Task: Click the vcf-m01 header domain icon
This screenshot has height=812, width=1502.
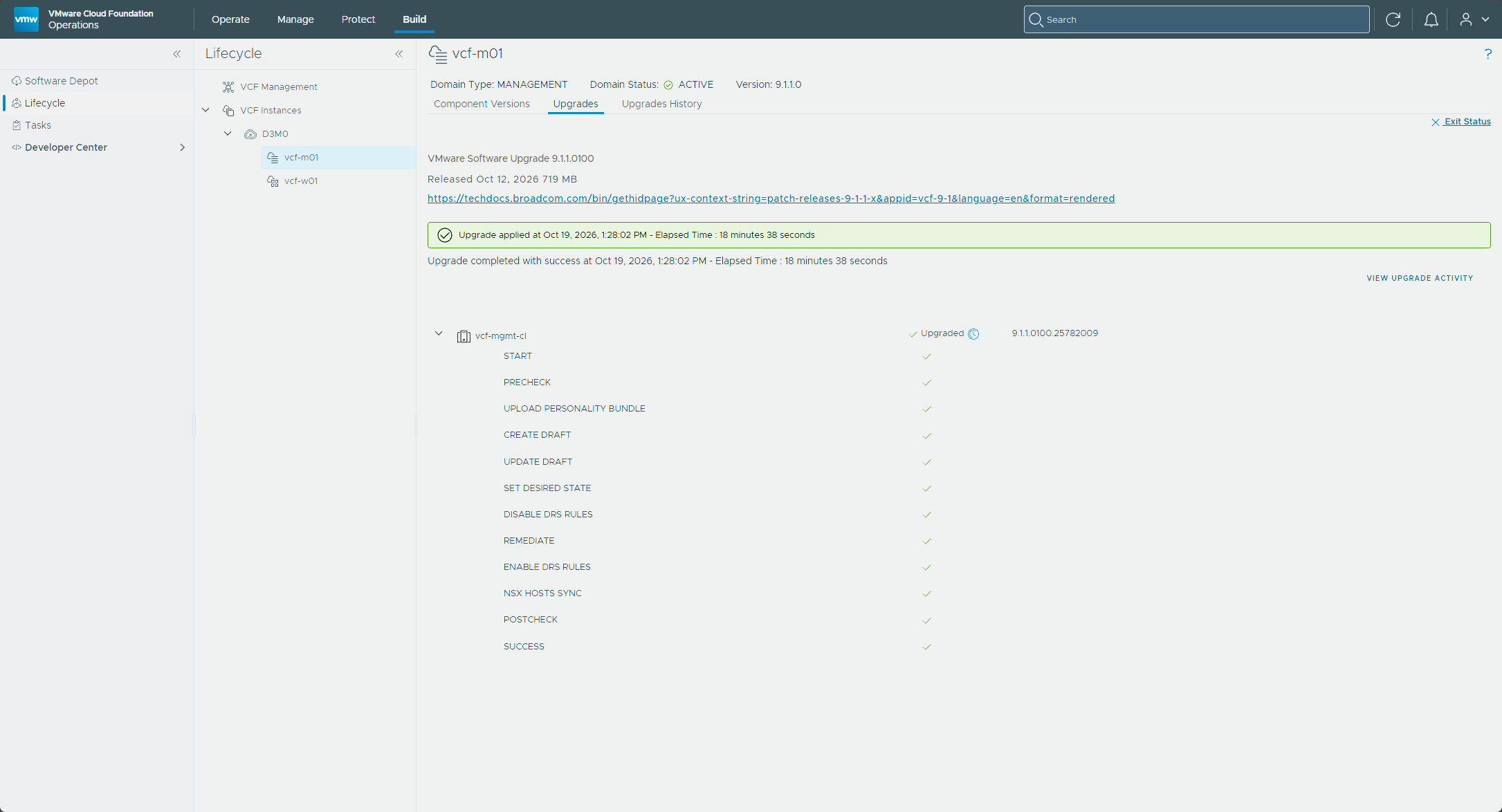Action: [437, 54]
